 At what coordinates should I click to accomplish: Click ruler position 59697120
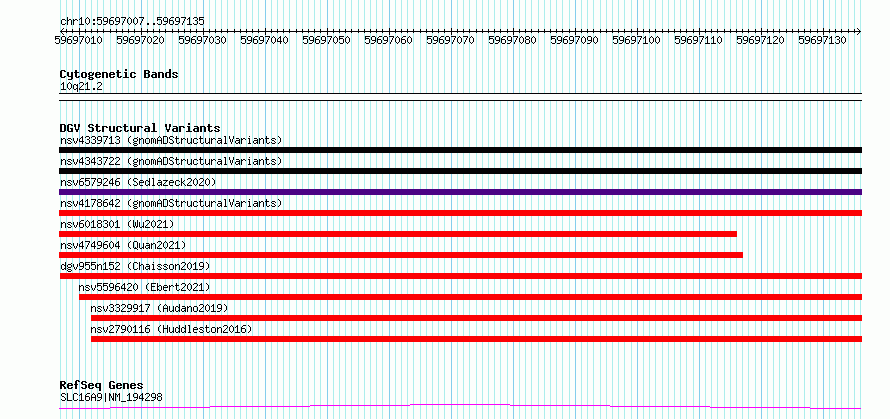coord(761,40)
